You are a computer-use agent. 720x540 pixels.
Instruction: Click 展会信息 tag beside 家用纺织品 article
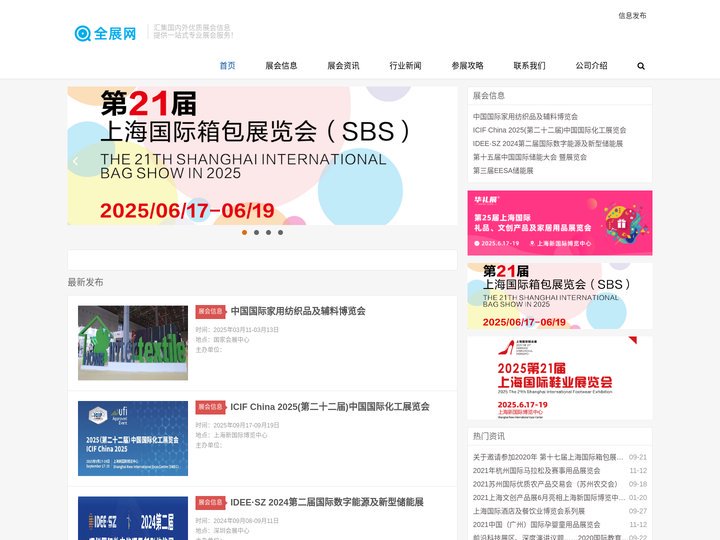point(210,311)
